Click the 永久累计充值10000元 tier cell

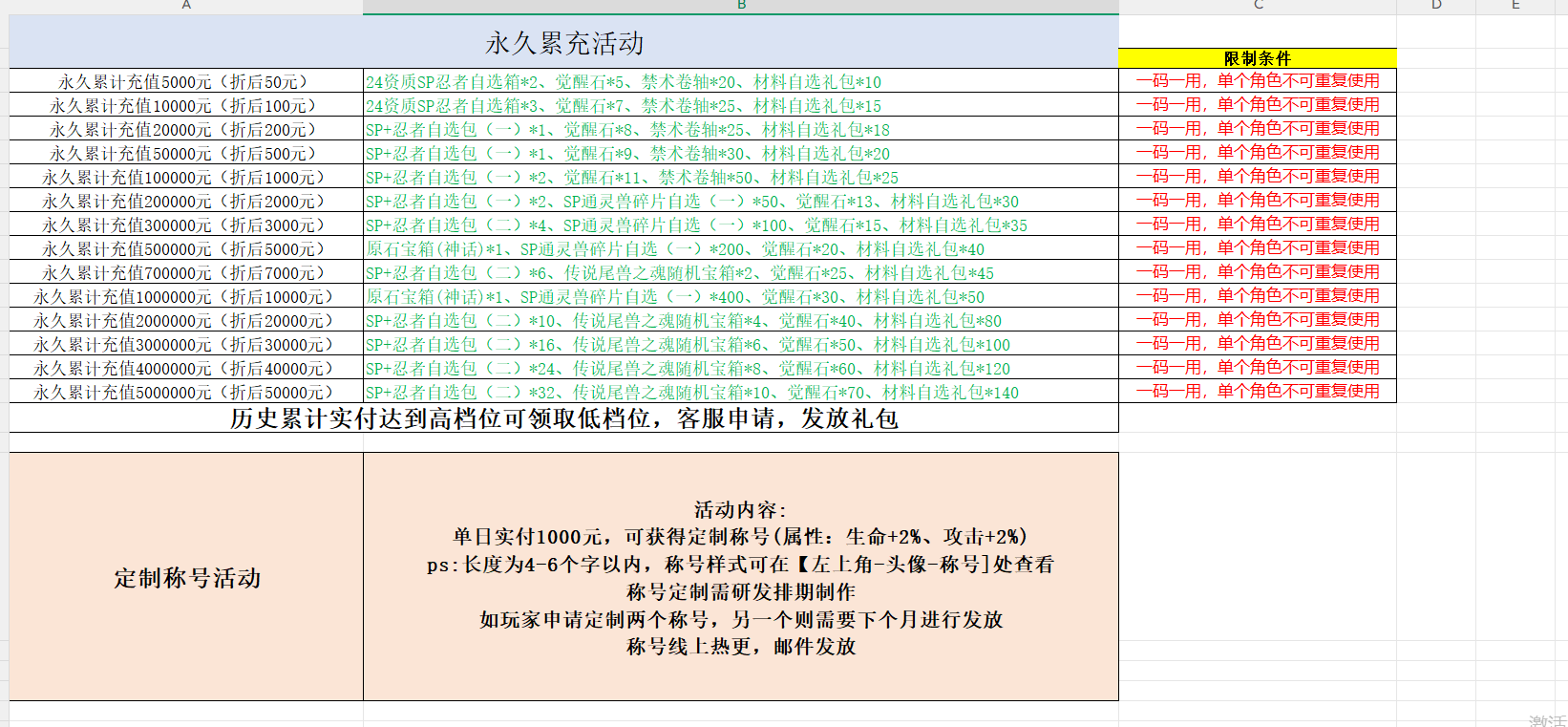[186, 106]
